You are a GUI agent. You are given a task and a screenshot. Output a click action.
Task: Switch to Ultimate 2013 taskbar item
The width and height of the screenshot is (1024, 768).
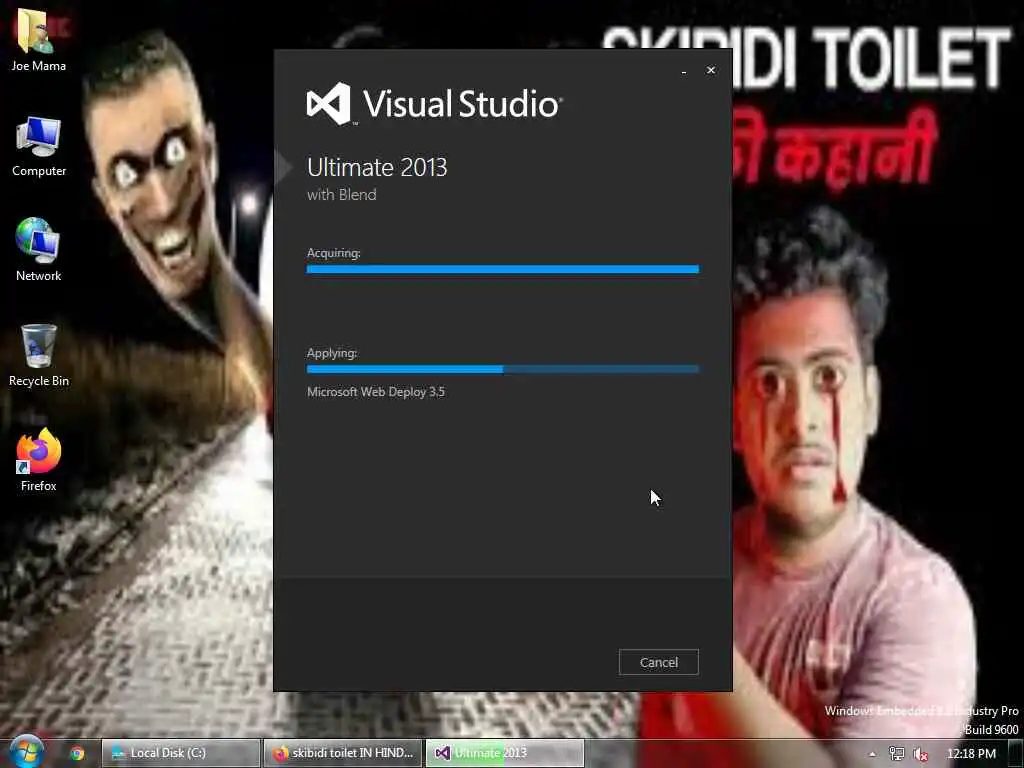pos(505,753)
